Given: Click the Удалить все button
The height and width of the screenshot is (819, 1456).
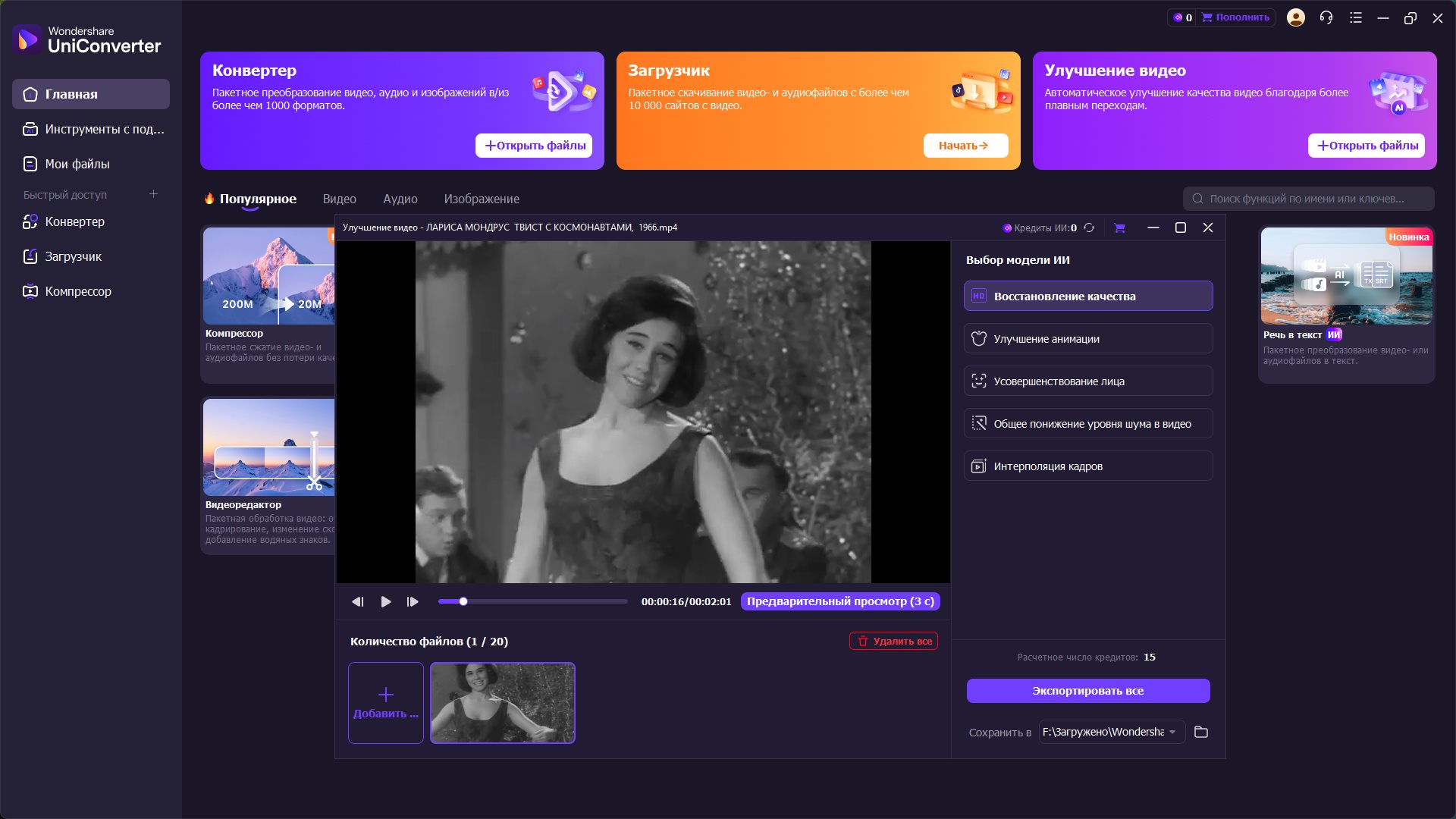Looking at the screenshot, I should [893, 641].
